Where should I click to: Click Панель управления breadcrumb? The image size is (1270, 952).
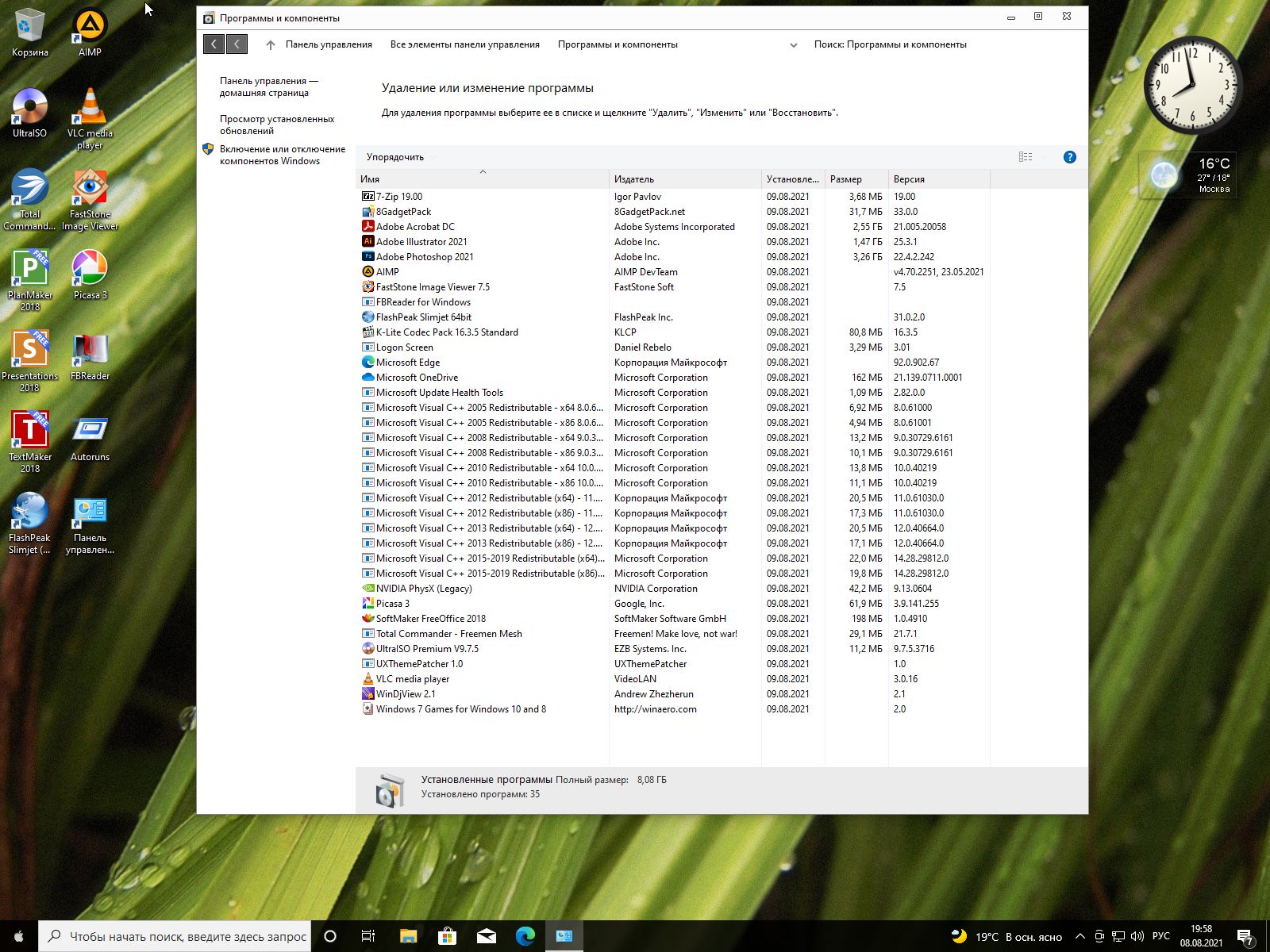click(329, 44)
